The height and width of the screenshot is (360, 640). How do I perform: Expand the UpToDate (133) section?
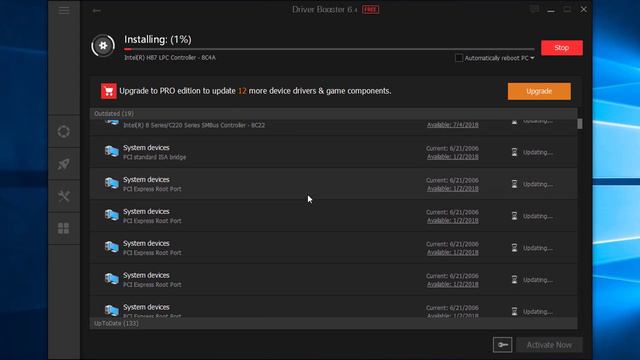point(333,323)
